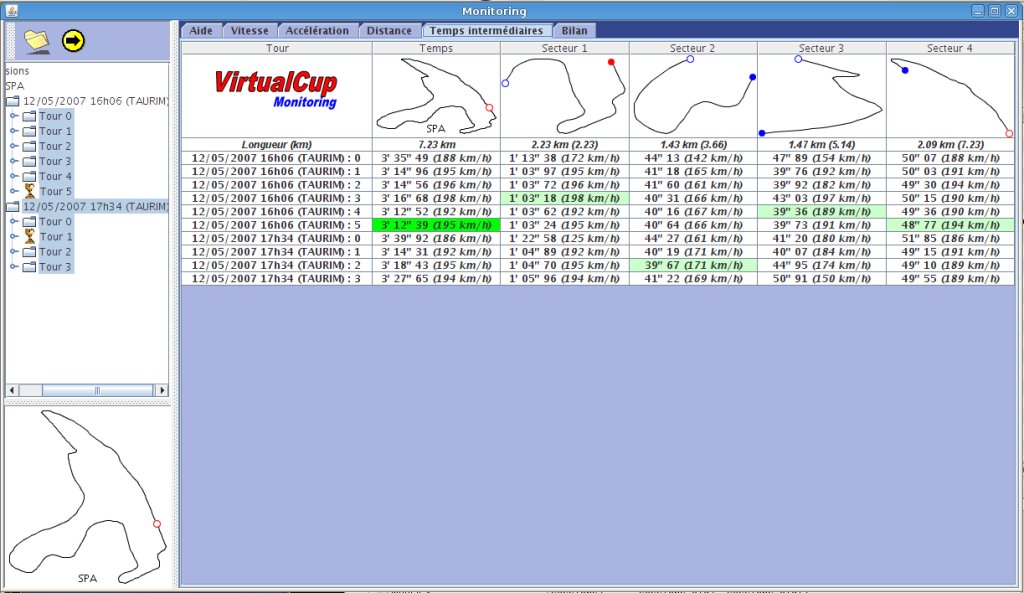Image resolution: width=1024 pixels, height=593 pixels.
Task: Open the Bilan tab
Action: coord(574,31)
